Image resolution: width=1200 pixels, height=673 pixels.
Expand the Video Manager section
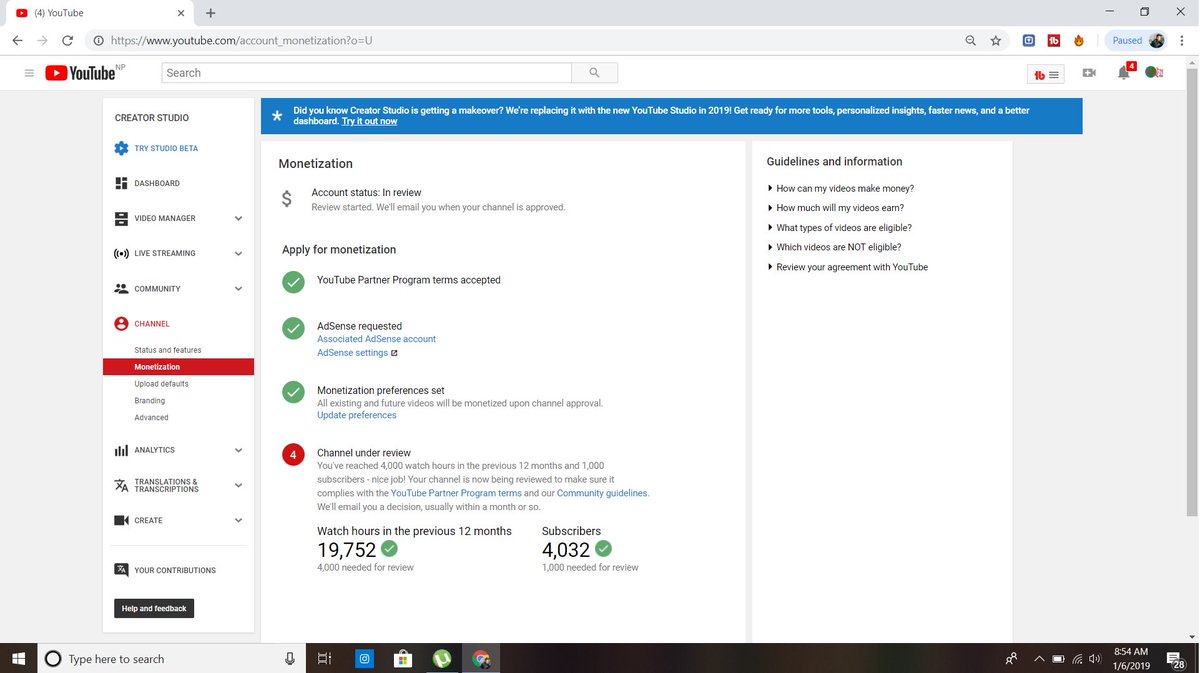click(238, 218)
